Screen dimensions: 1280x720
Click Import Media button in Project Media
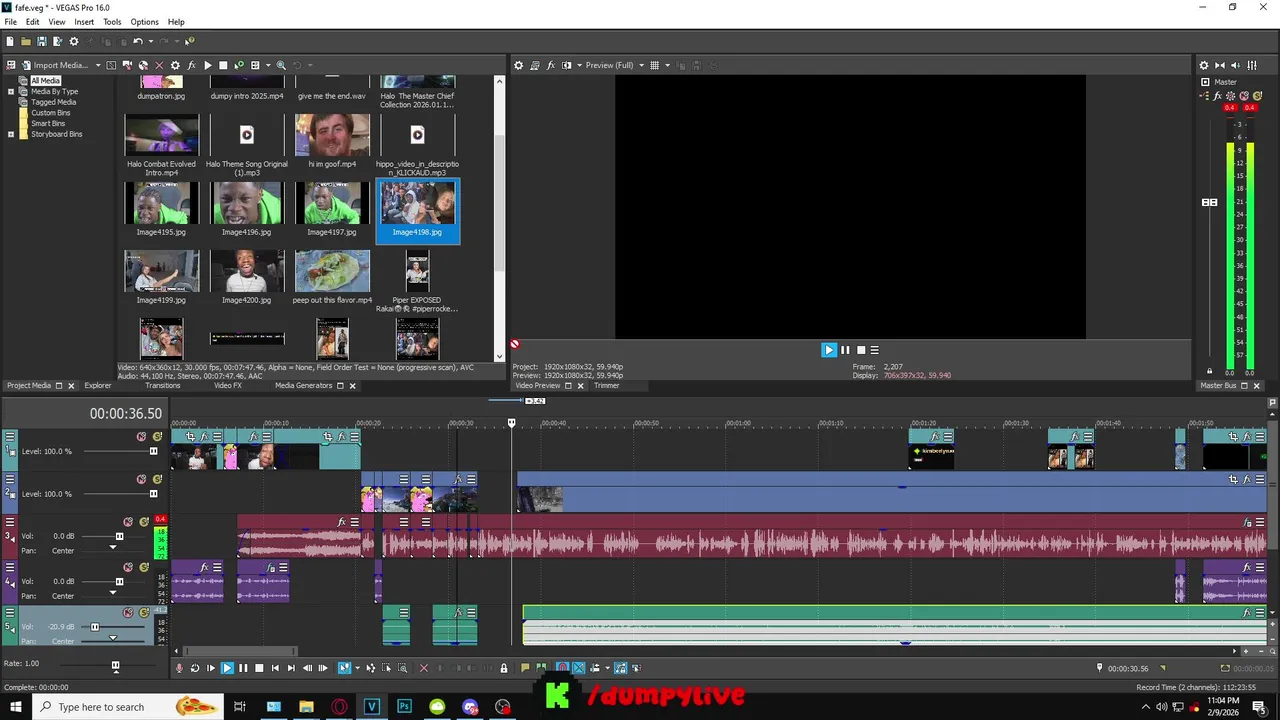click(55, 65)
